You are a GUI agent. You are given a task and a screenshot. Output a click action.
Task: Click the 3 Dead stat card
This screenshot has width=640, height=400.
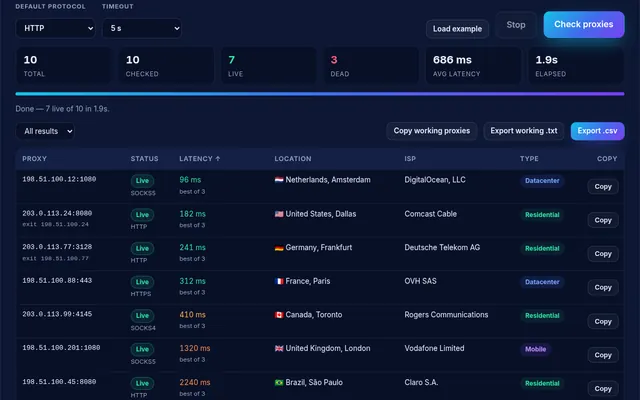(371, 65)
